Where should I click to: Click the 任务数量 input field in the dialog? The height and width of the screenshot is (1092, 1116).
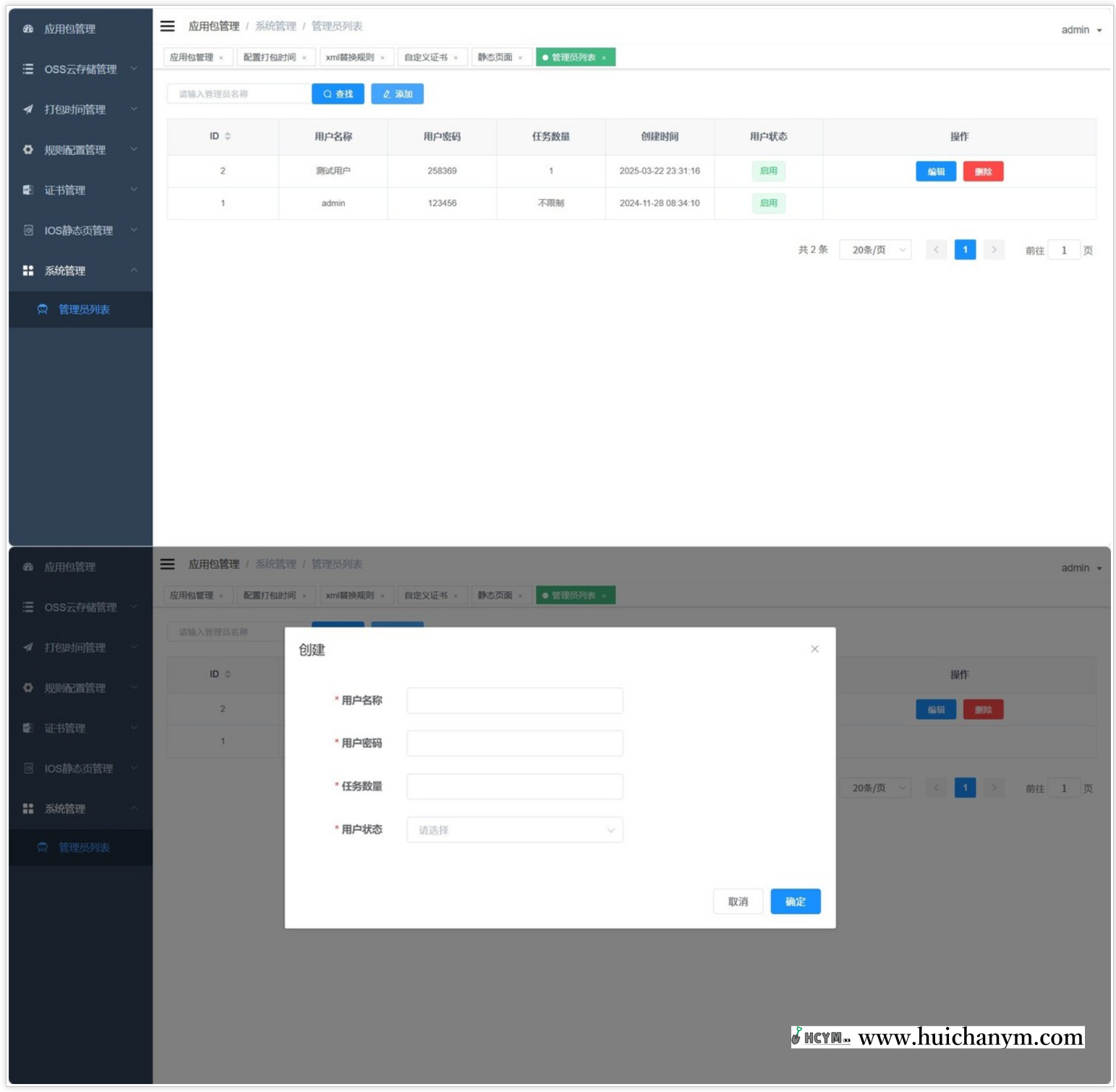514,786
